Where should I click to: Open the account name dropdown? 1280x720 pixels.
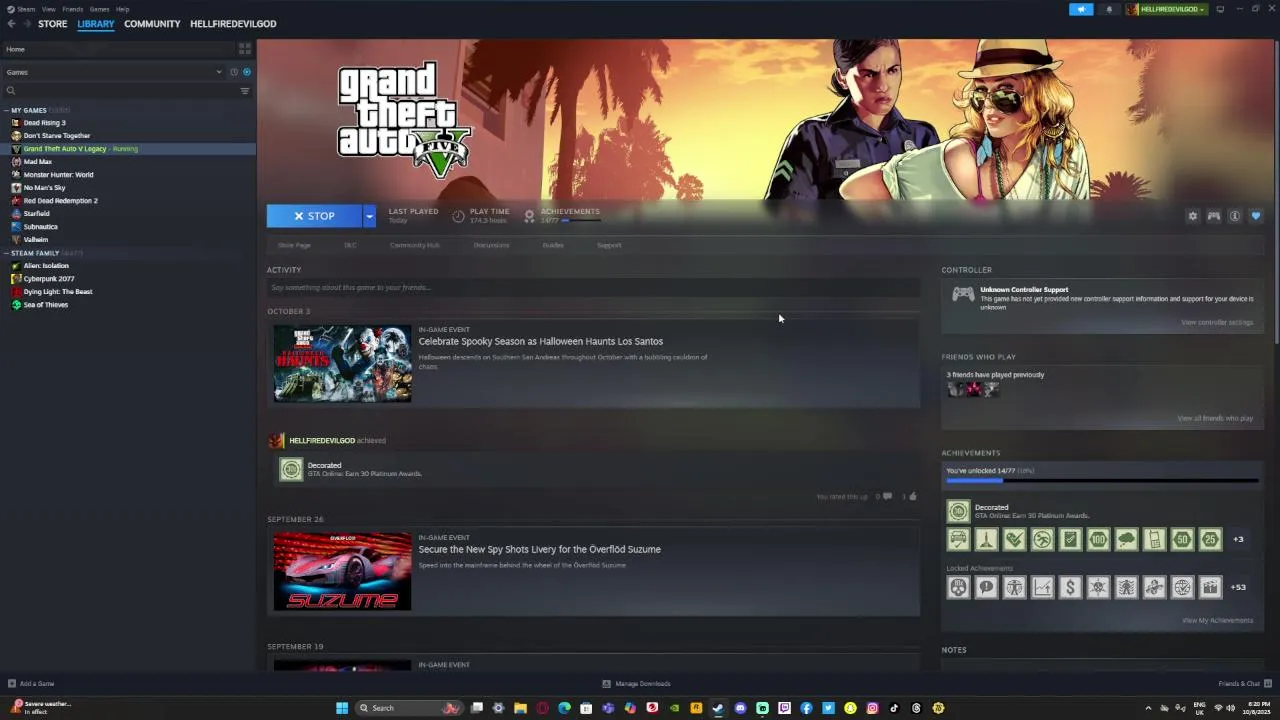(1166, 9)
